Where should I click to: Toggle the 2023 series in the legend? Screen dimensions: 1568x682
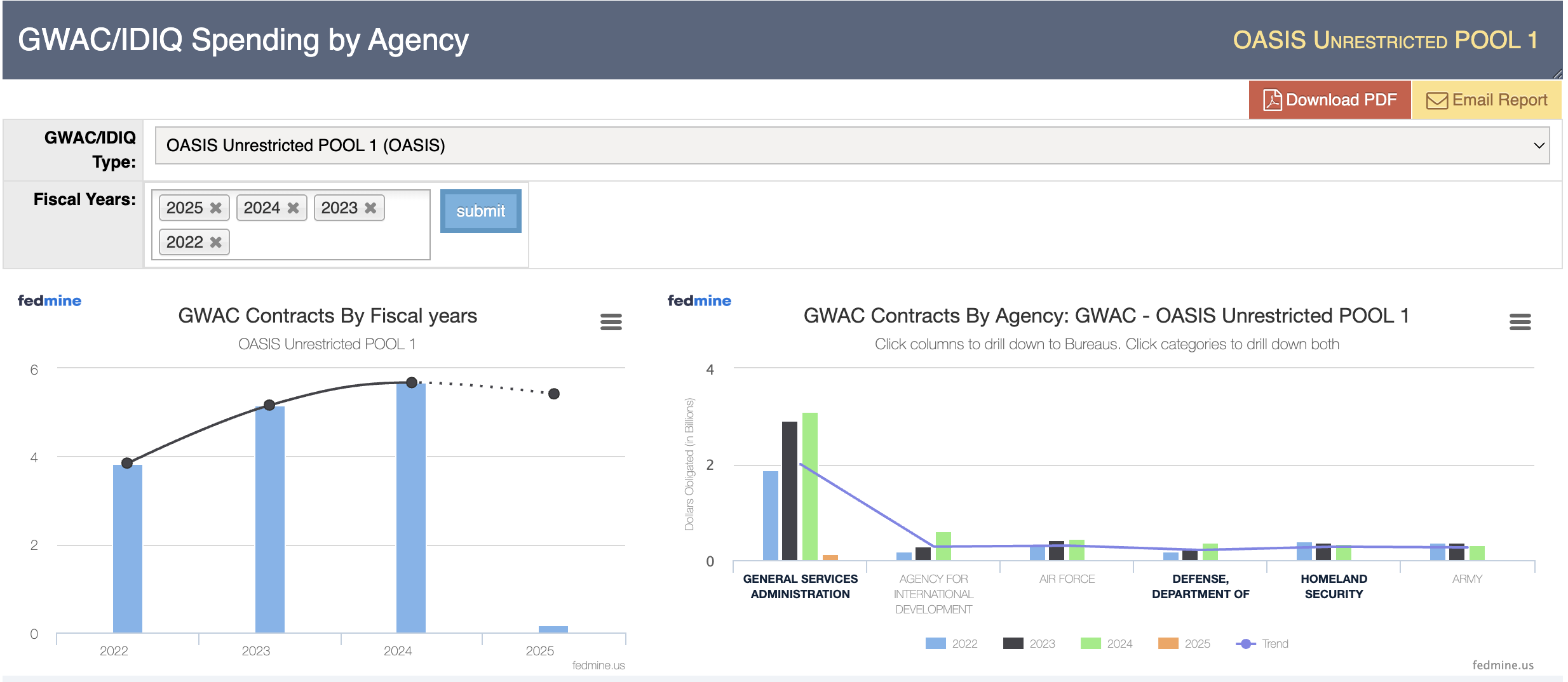tap(1029, 644)
